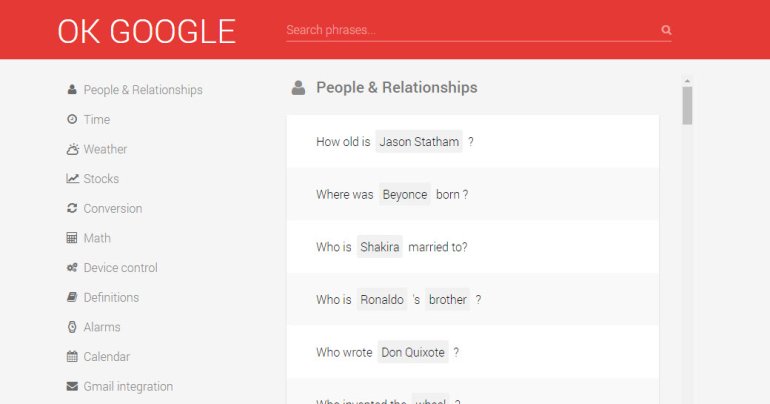Click the brother variable chip

click(447, 299)
